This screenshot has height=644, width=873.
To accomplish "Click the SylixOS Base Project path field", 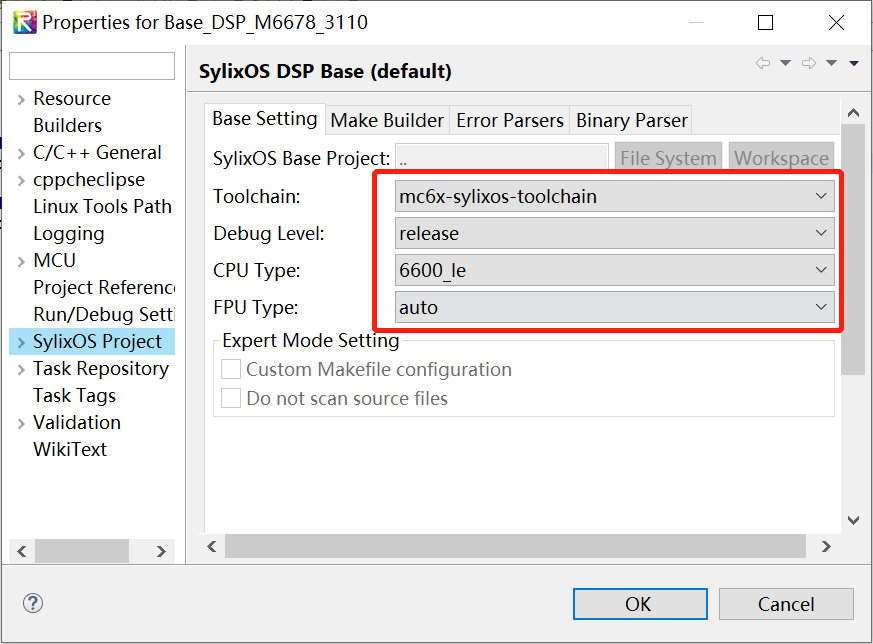I will 502,158.
